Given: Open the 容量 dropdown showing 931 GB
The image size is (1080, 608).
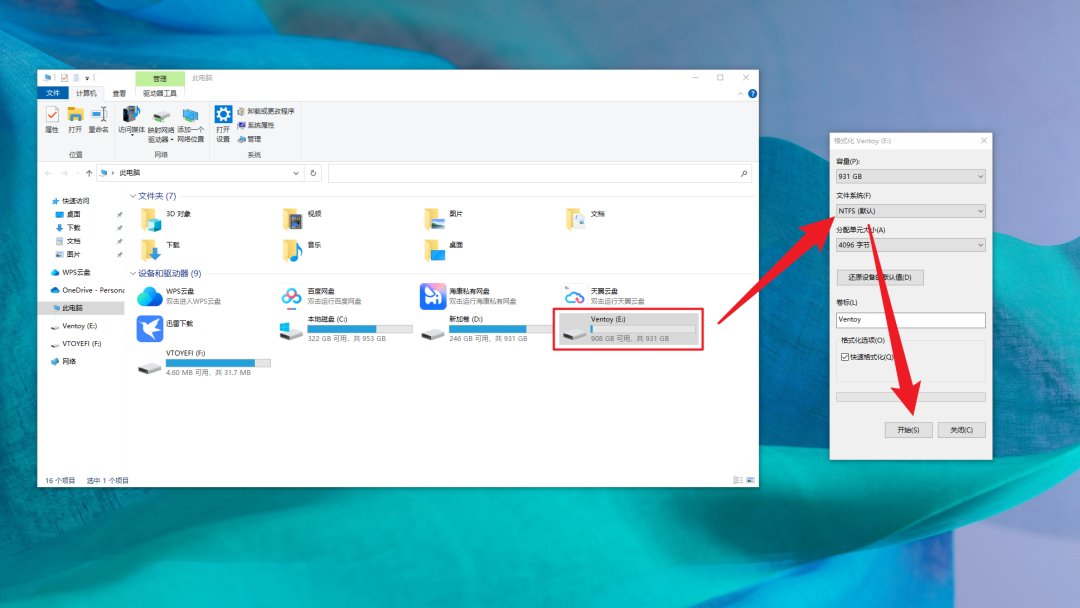Looking at the screenshot, I should (911, 176).
